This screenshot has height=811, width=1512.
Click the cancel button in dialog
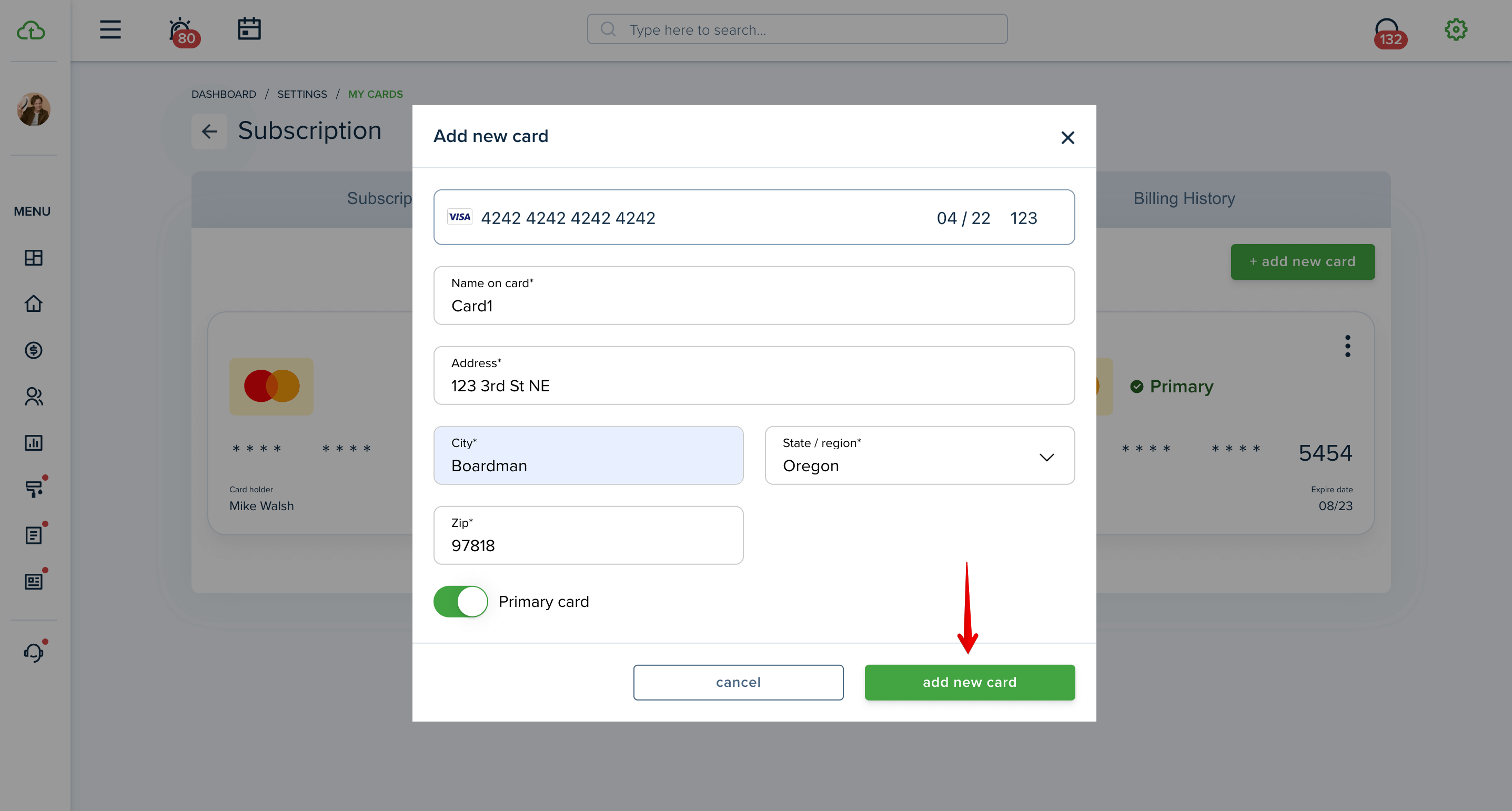point(739,683)
